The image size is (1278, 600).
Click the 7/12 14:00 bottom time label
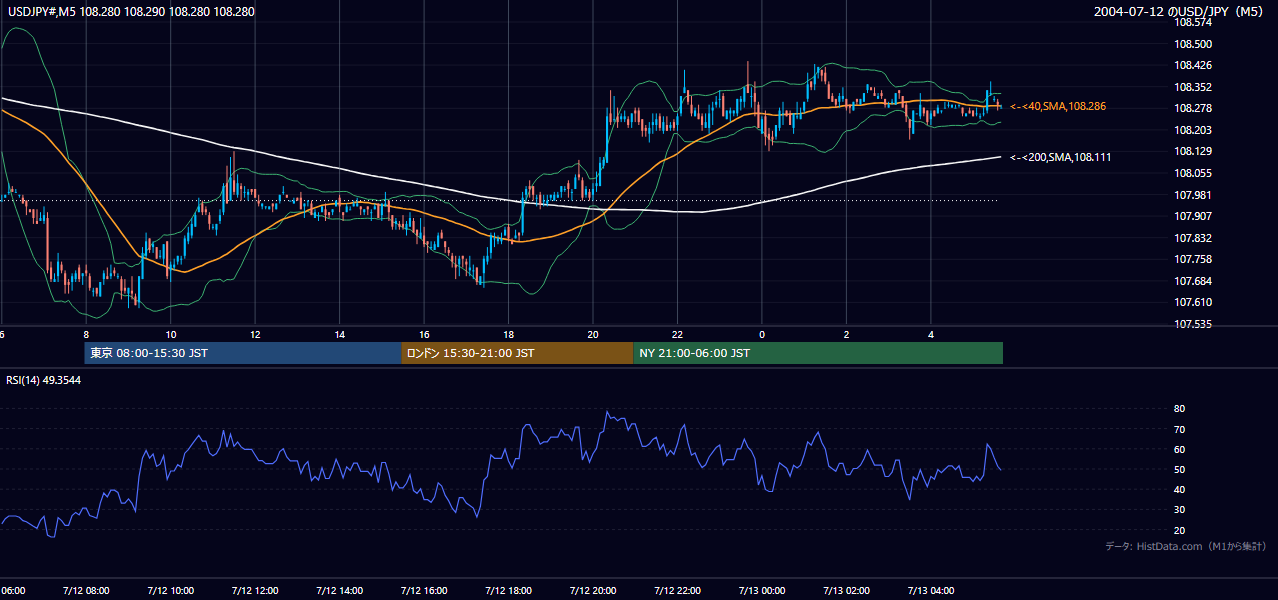[x=339, y=591]
